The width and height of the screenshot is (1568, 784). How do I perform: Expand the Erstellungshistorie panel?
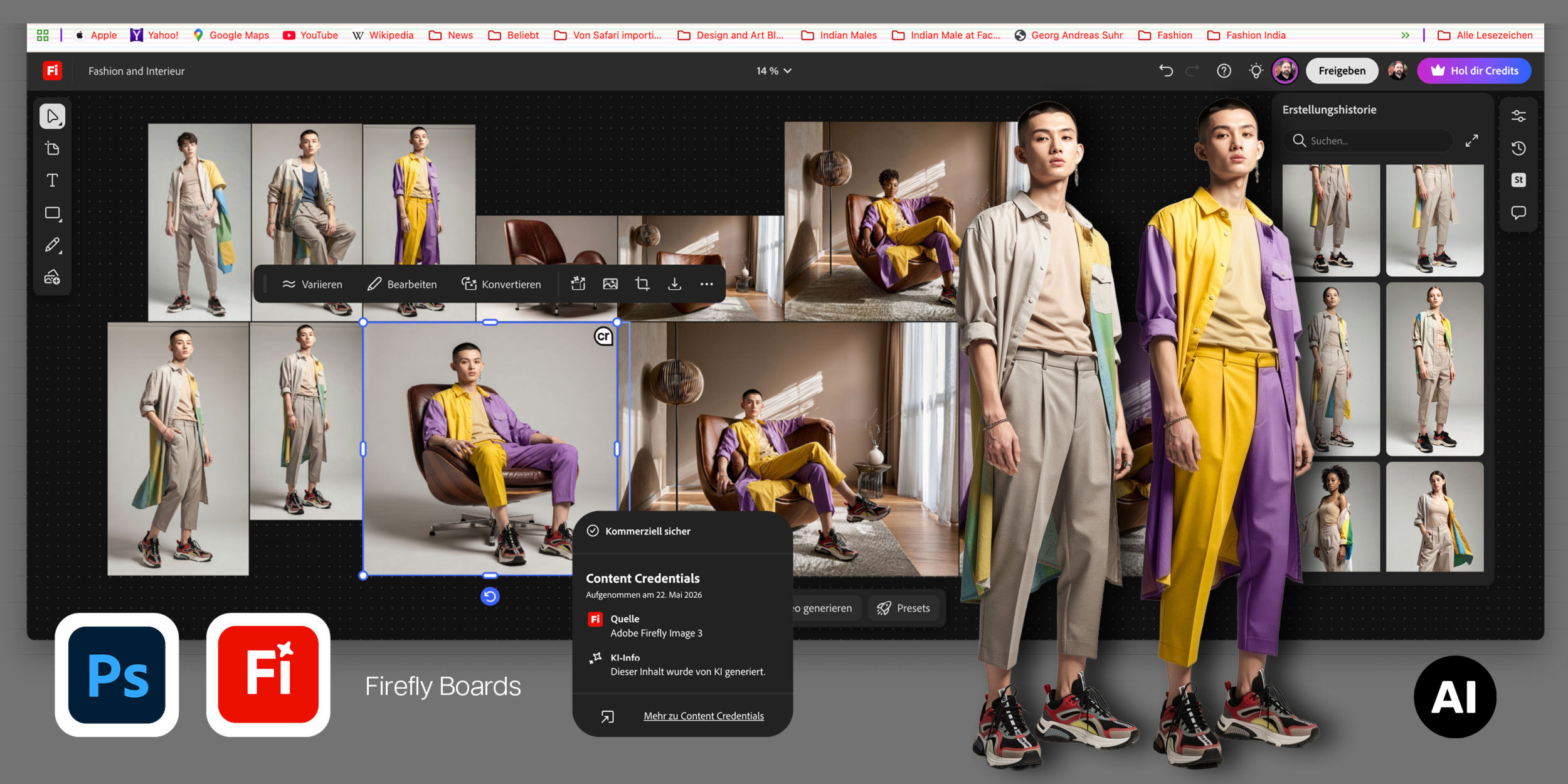[1471, 141]
